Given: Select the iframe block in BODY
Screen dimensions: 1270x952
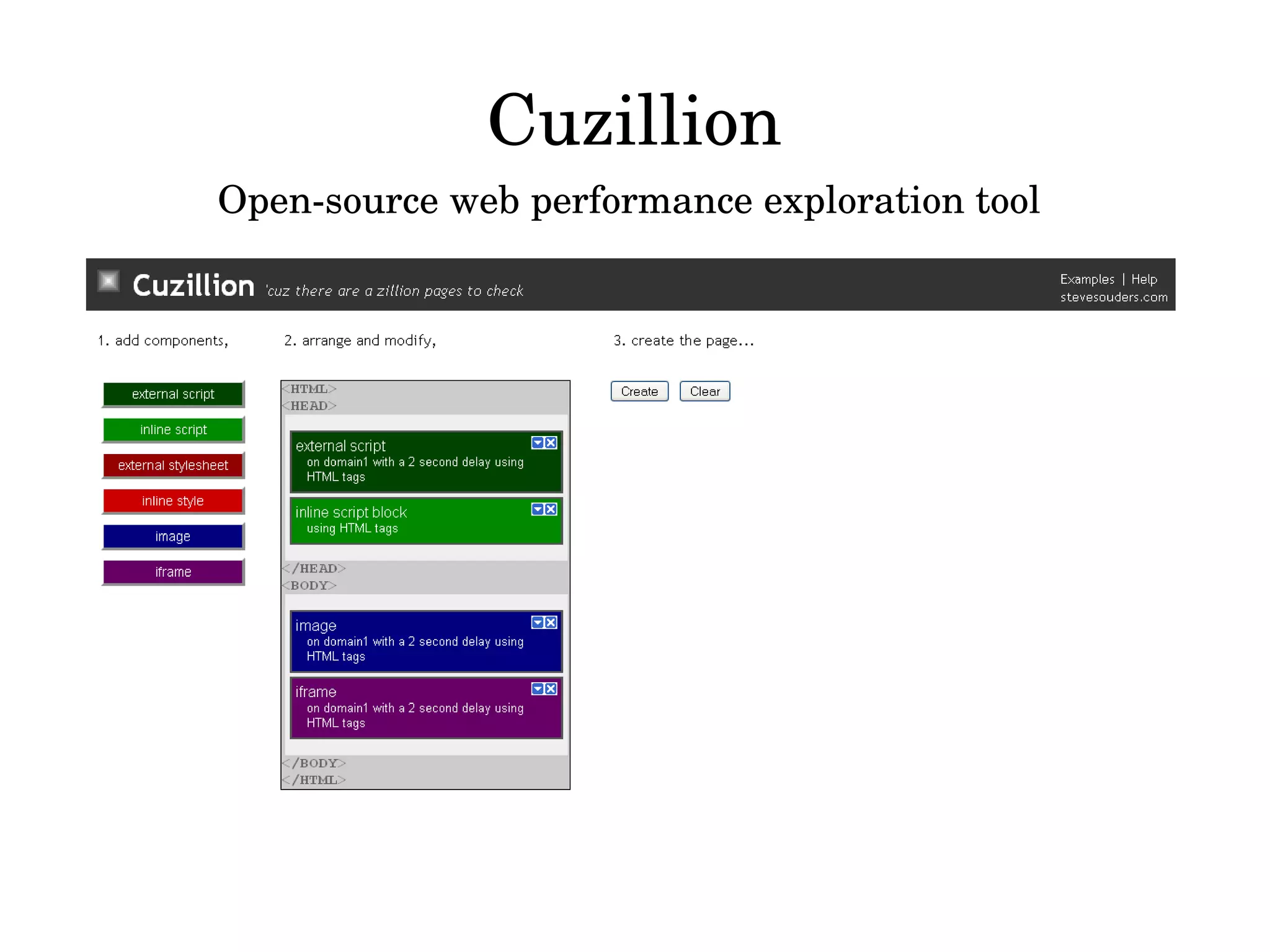Looking at the screenshot, I should tap(426, 708).
